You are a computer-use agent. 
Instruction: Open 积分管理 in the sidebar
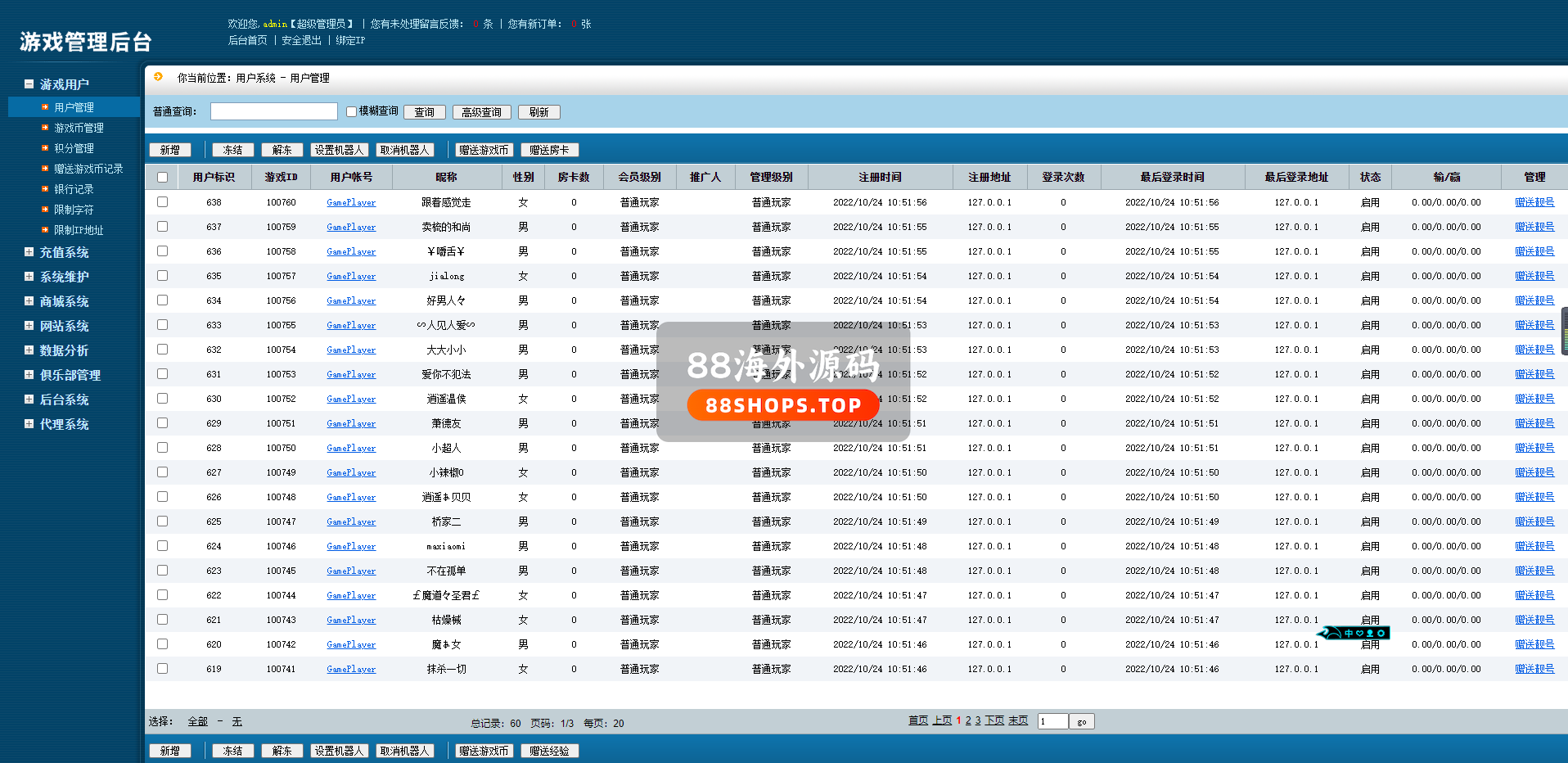(74, 148)
